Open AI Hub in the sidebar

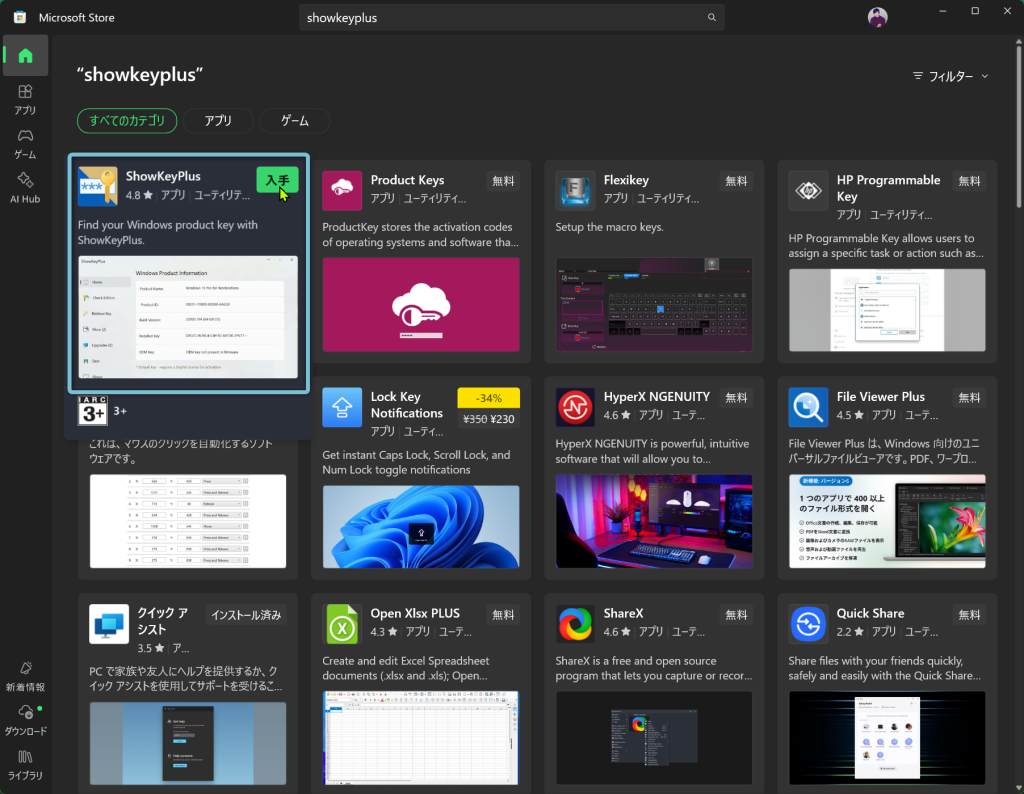pos(25,189)
